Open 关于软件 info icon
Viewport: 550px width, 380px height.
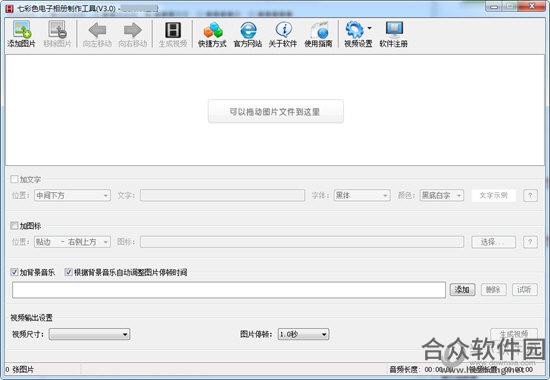pos(283,30)
